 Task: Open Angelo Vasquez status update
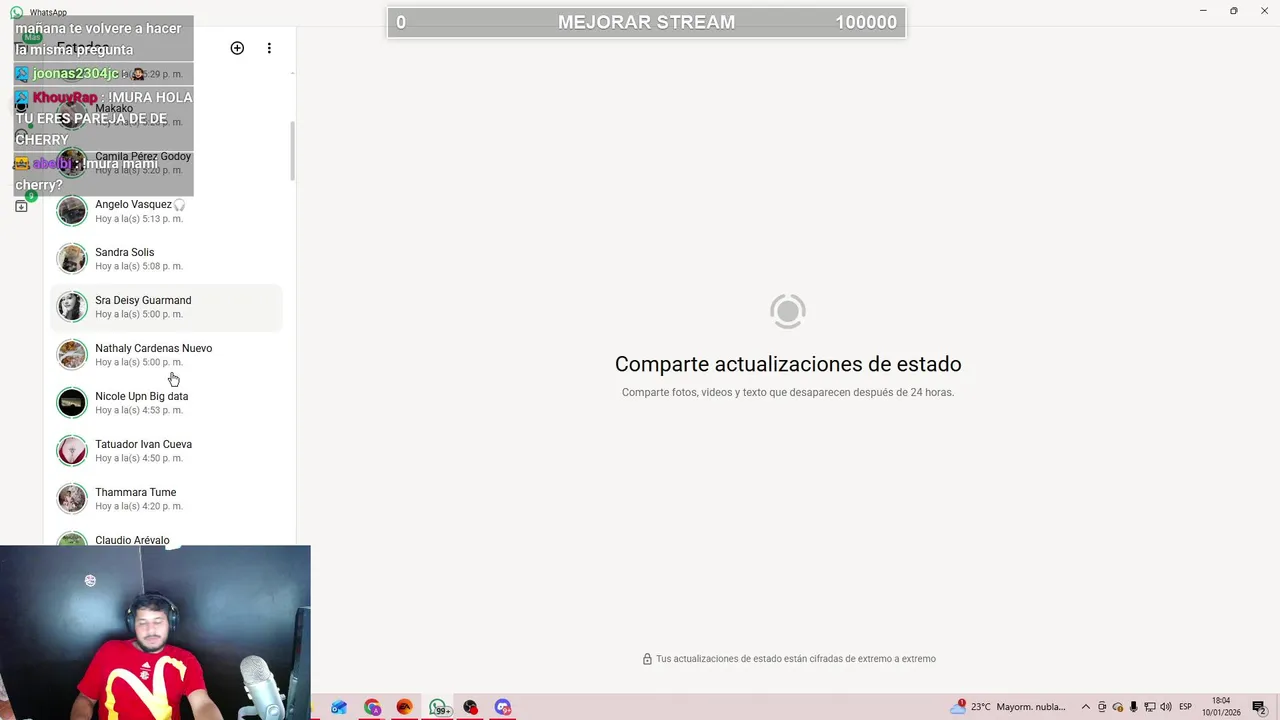(x=166, y=211)
